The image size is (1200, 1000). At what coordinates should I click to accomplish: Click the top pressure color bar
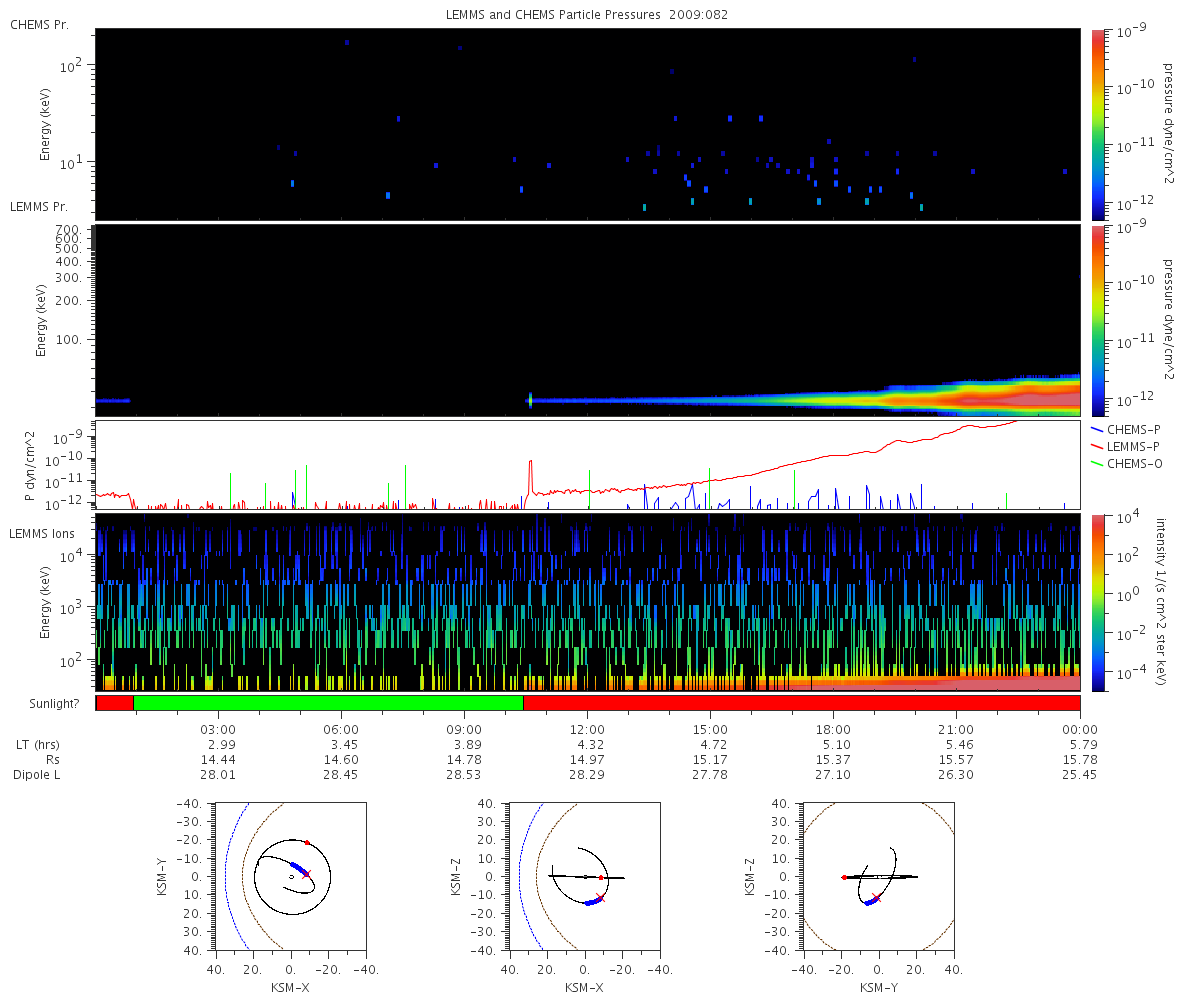pyautogui.click(x=1100, y=123)
